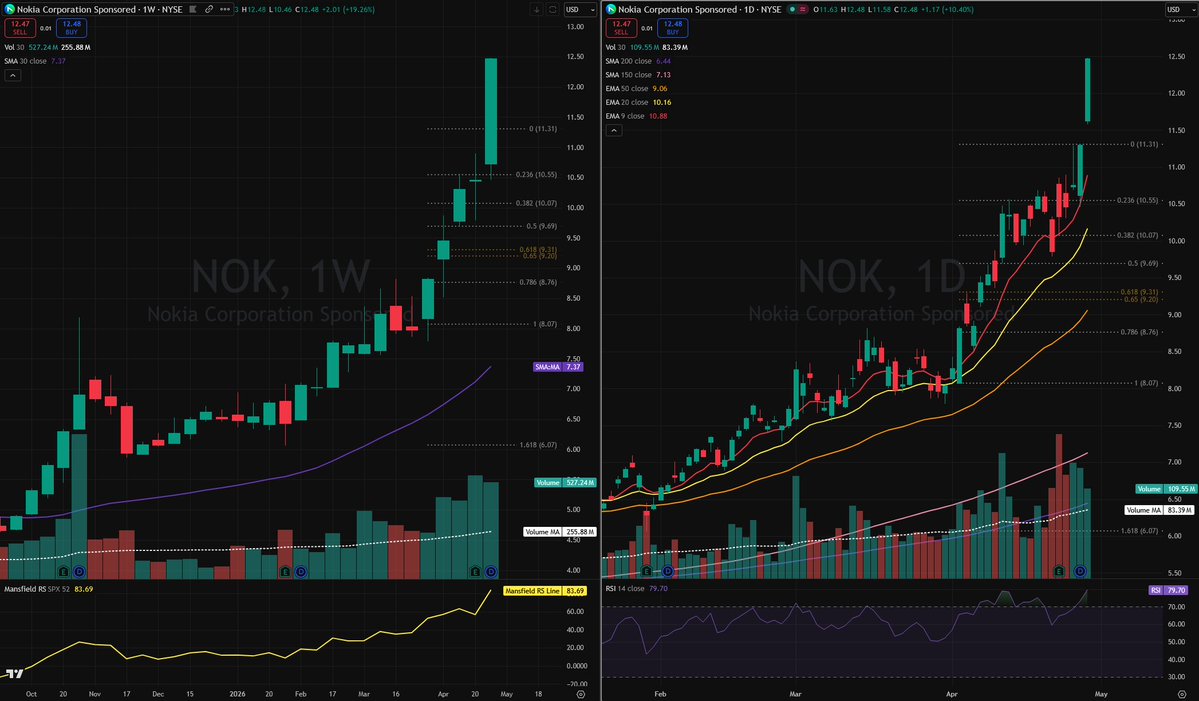1199x701 pixels.
Task: Click the daily chart Volume 109.55M label
Action: point(1165,488)
